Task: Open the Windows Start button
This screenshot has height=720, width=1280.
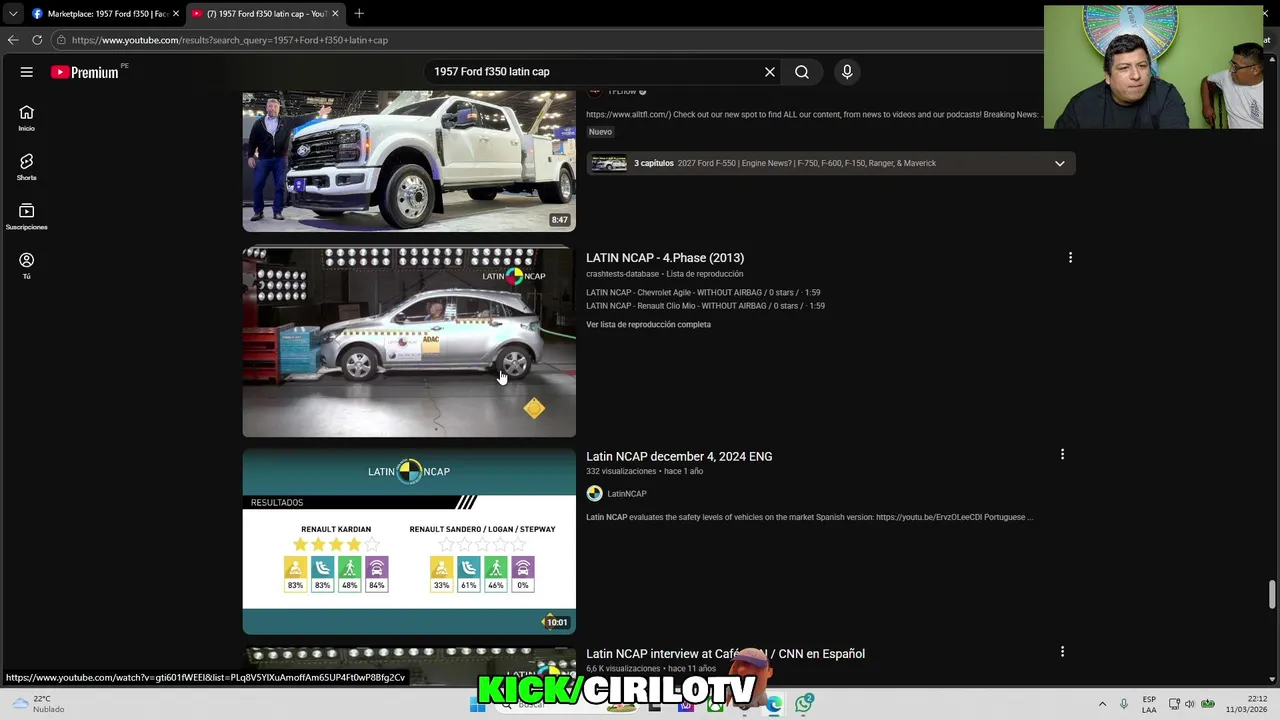Action: point(478,704)
